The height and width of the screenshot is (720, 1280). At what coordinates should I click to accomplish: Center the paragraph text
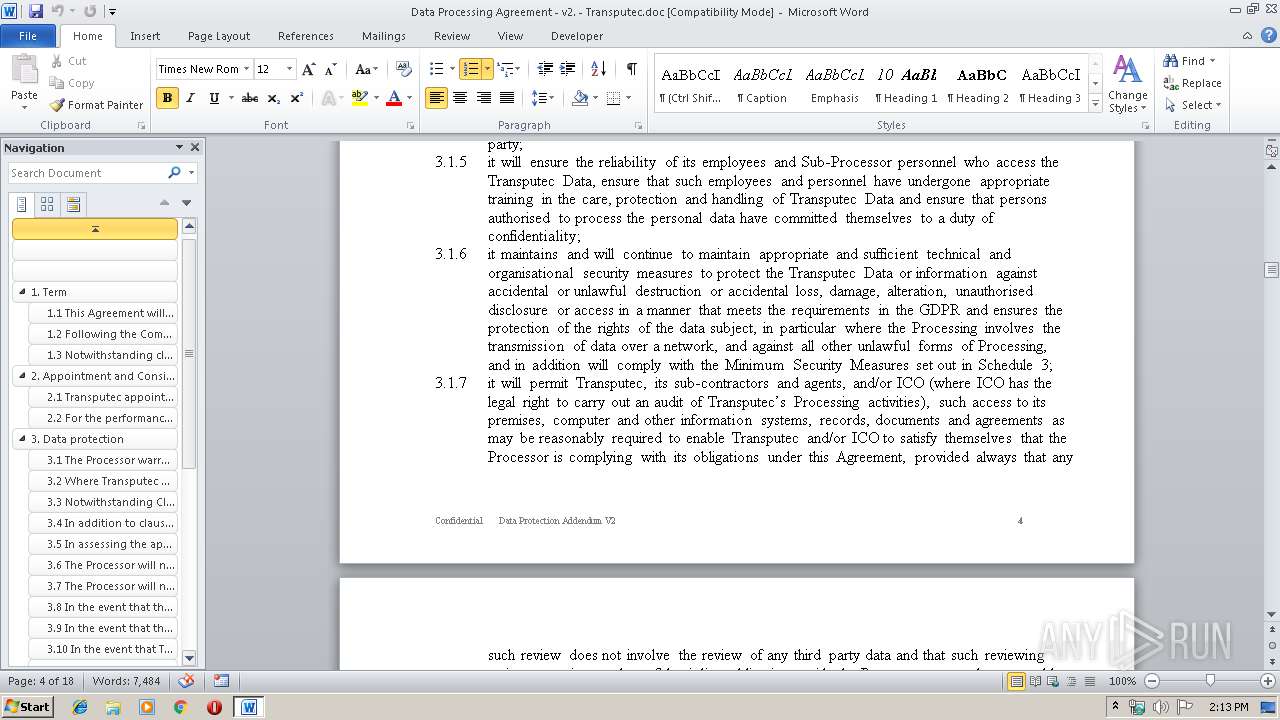click(x=460, y=98)
